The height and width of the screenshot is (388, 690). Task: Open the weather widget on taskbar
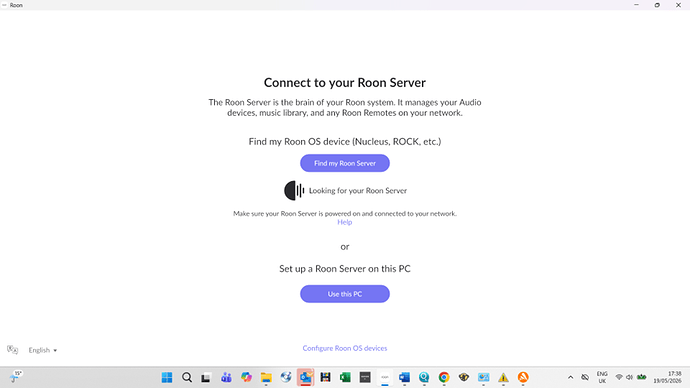[x=15, y=377]
